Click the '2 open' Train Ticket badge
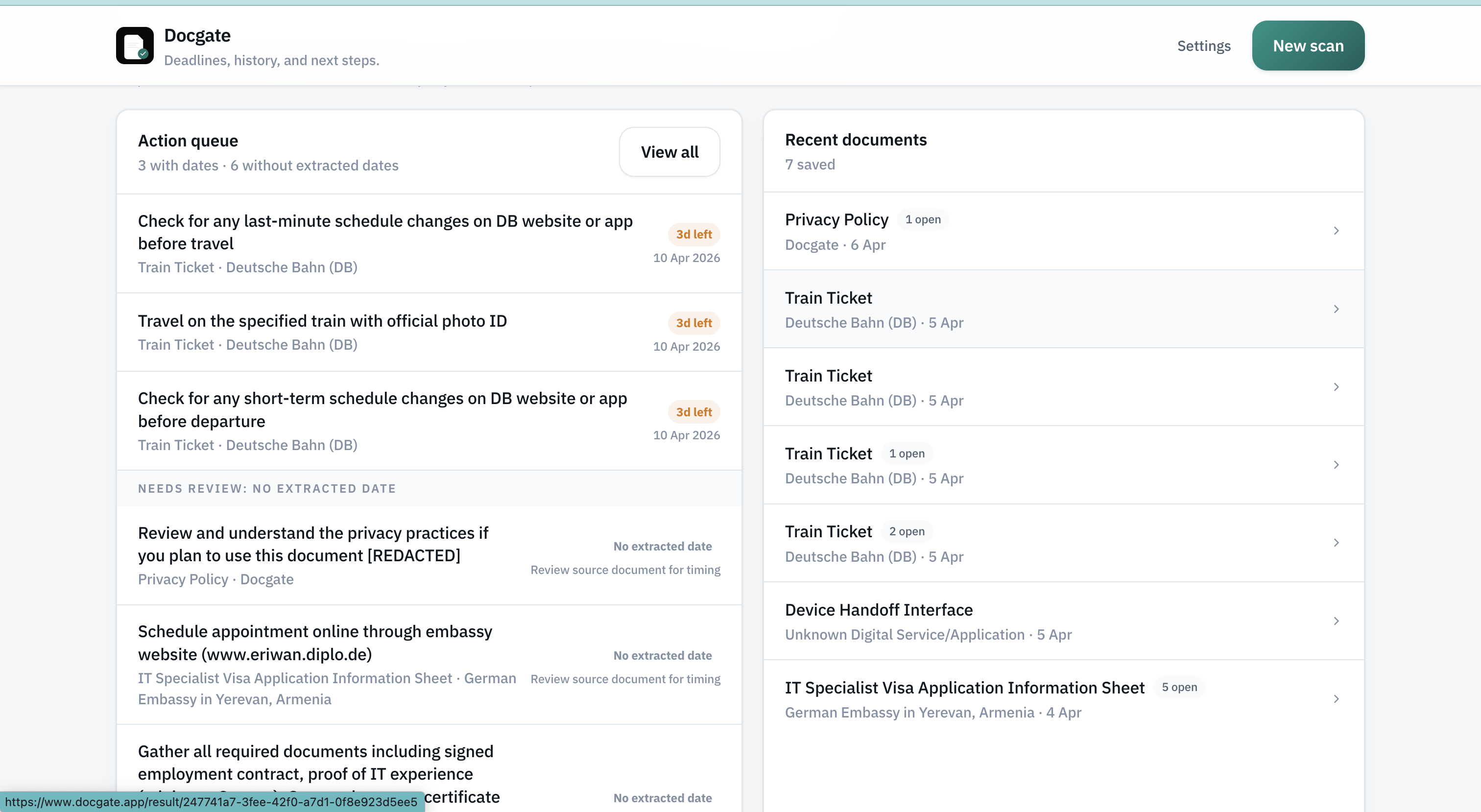Image resolution: width=1481 pixels, height=812 pixels. tap(906, 532)
